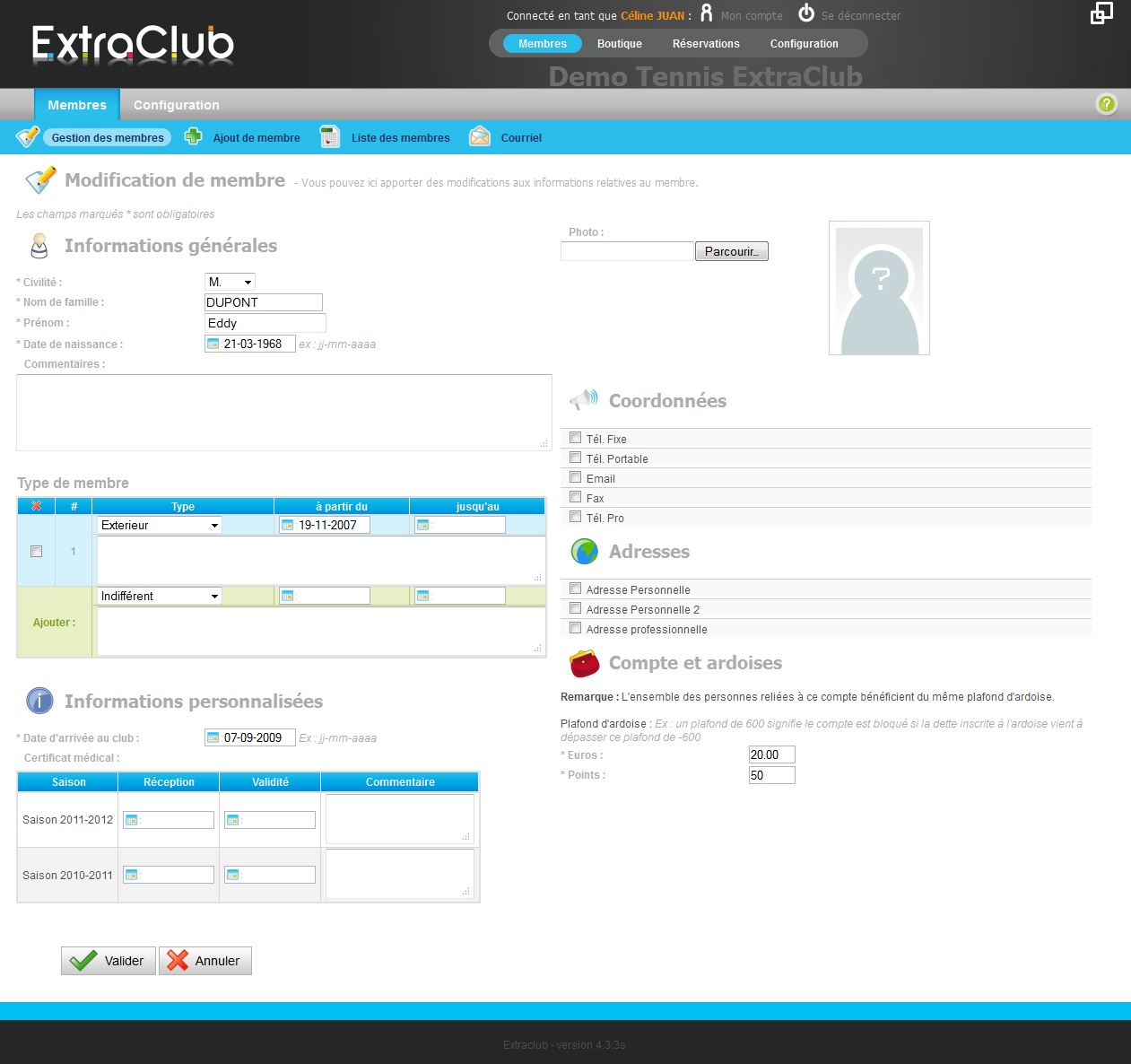Click the green plus Ajout de membre icon
The image size is (1131, 1064).
tap(193, 136)
